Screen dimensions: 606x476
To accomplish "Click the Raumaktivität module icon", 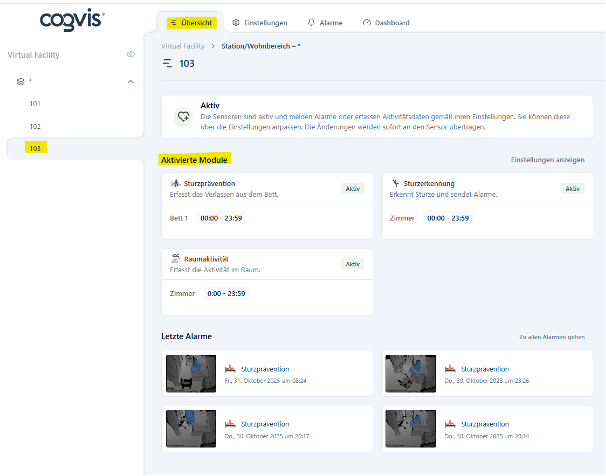I will click(x=176, y=259).
